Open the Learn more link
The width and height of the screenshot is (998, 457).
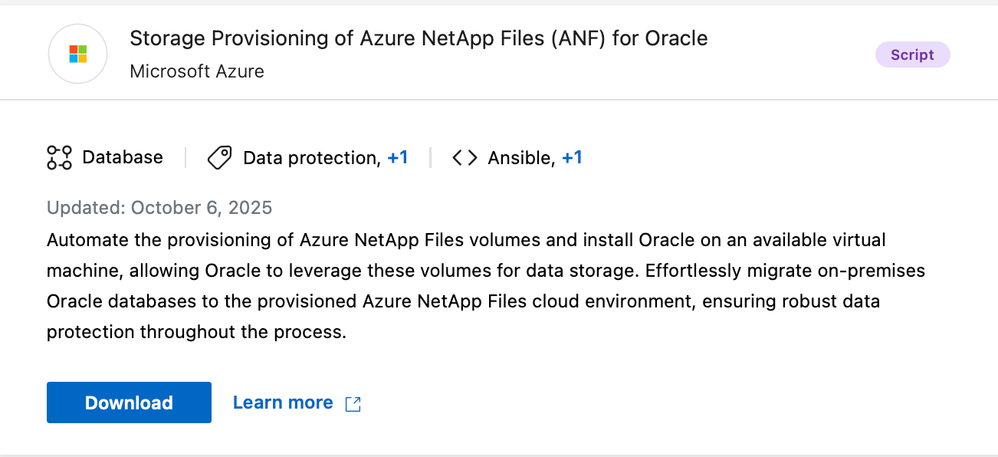(283, 403)
